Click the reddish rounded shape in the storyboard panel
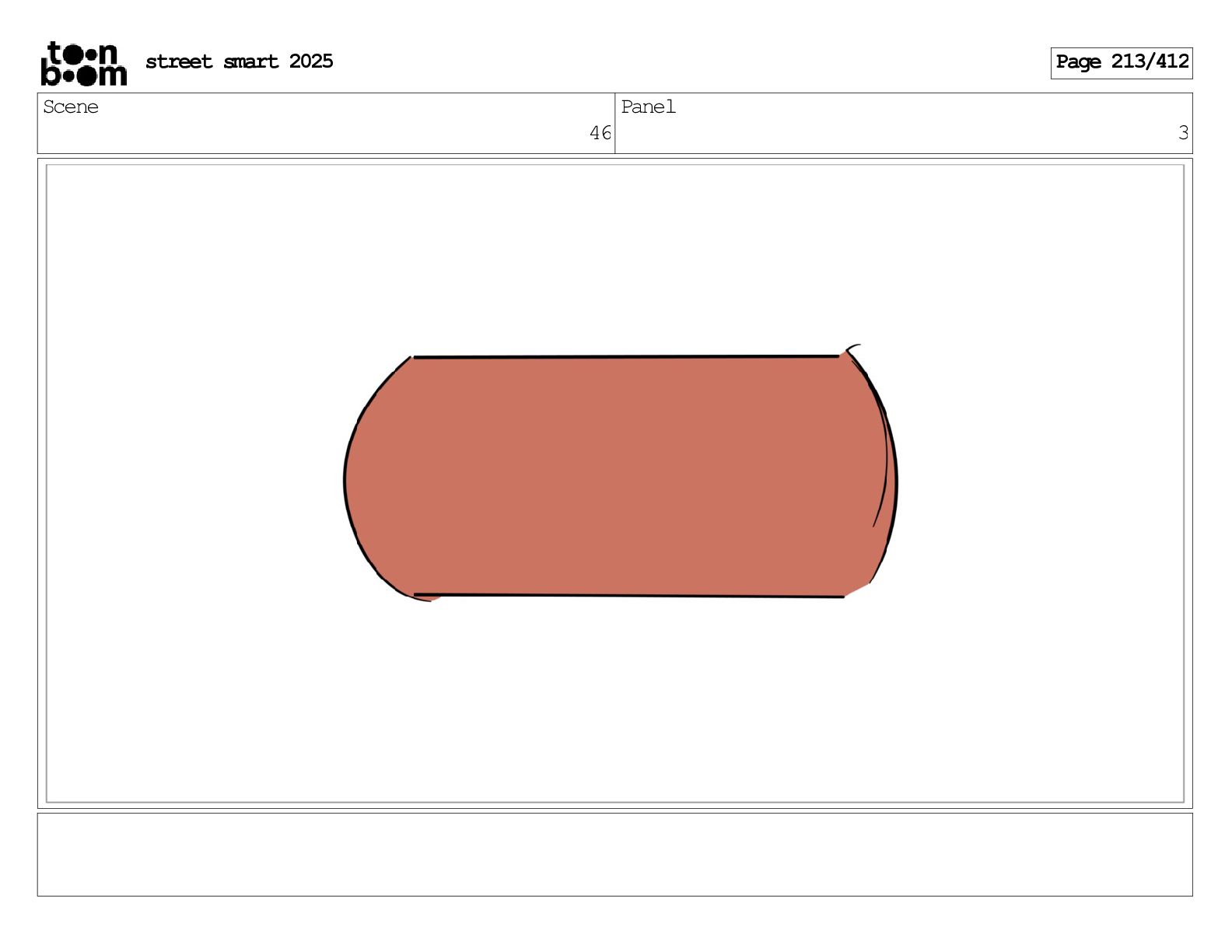Viewport: 1232px width, 952px height. (x=621, y=475)
